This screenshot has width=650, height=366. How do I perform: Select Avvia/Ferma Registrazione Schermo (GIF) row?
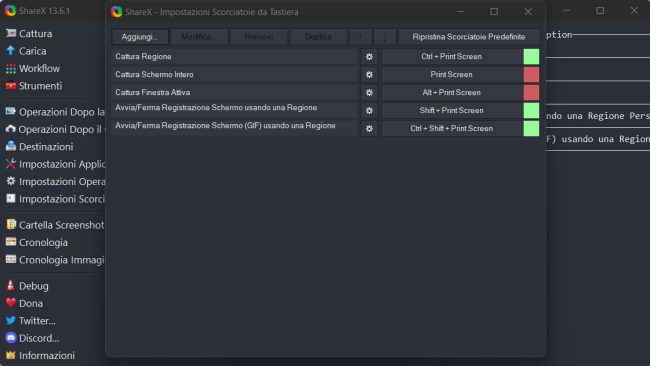pos(235,128)
